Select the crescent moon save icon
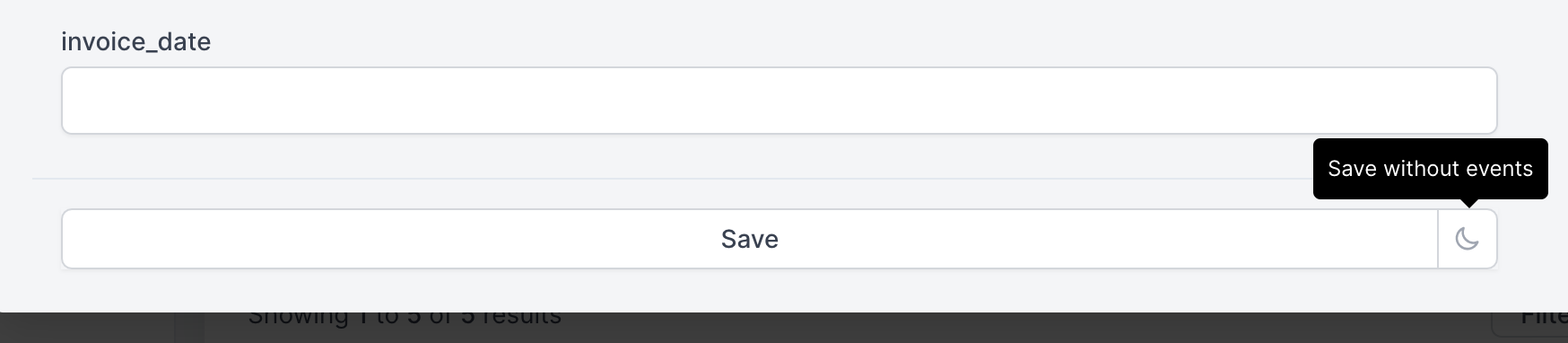The width and height of the screenshot is (1568, 343). 1468,239
